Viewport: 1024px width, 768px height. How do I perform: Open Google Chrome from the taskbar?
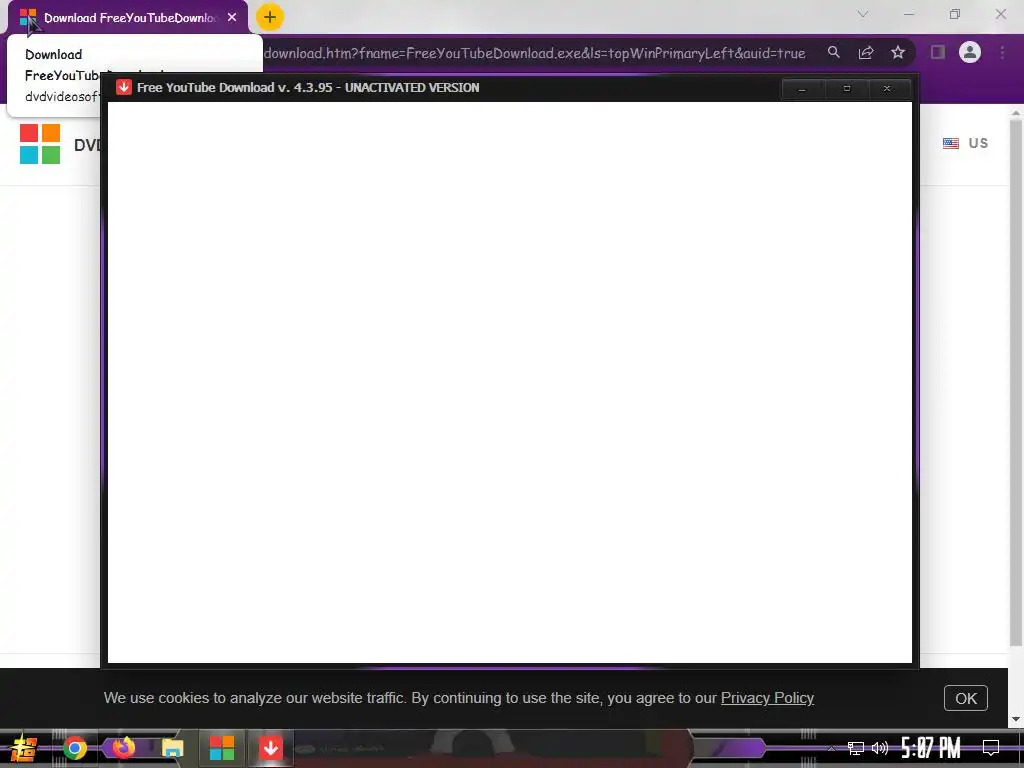[74, 748]
